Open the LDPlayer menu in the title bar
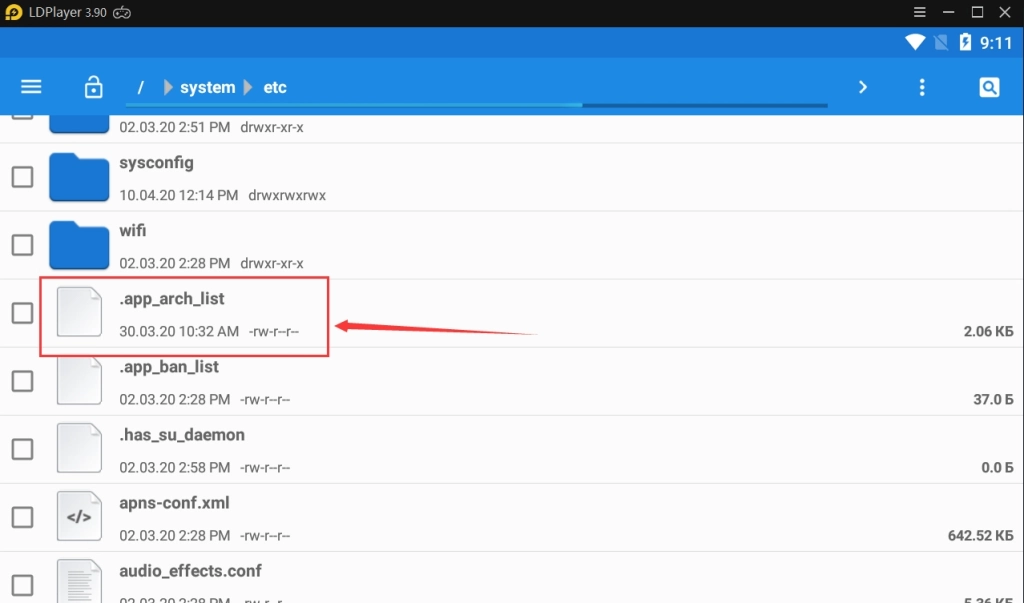This screenshot has height=603, width=1024. coord(919,12)
